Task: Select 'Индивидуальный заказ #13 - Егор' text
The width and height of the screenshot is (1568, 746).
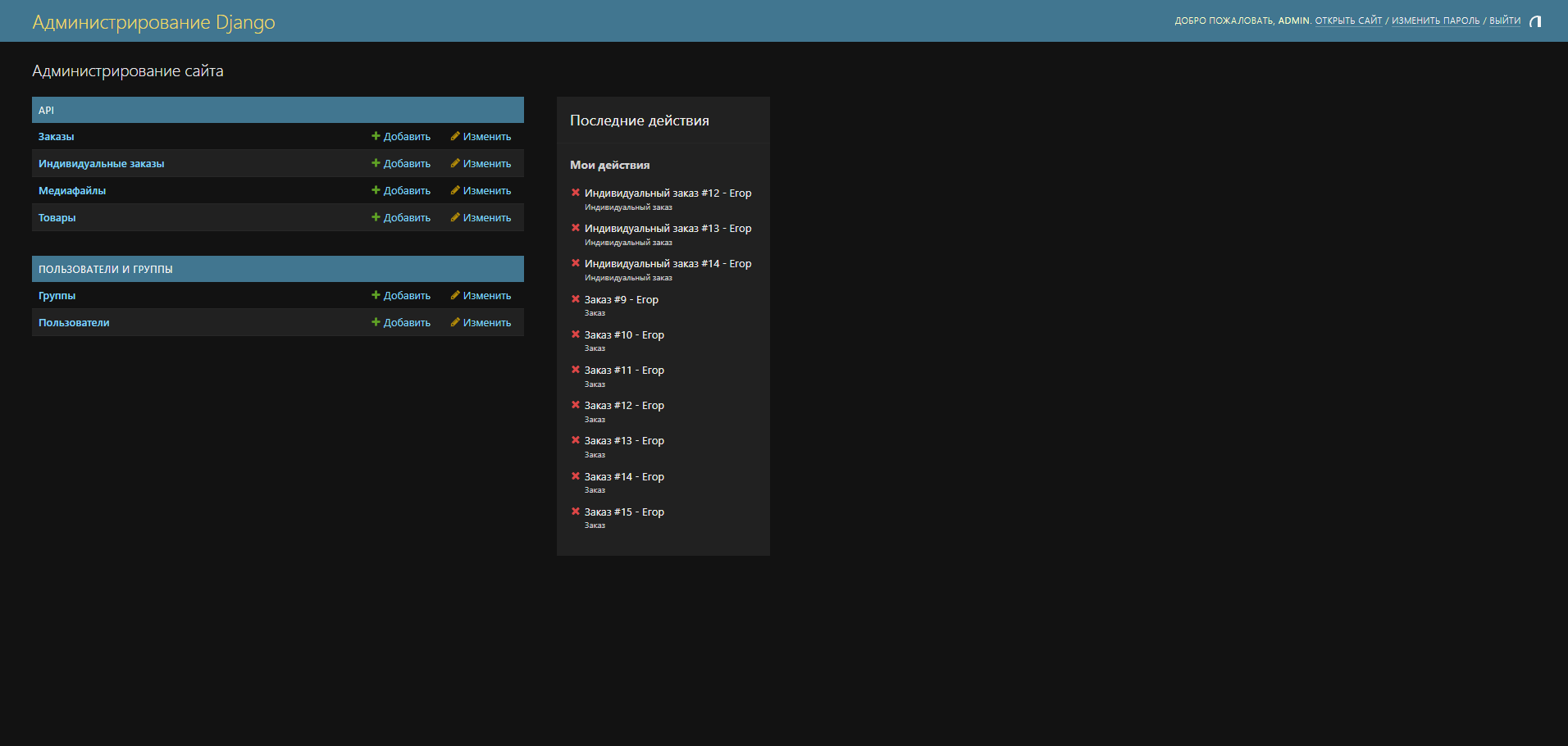Action: [668, 229]
